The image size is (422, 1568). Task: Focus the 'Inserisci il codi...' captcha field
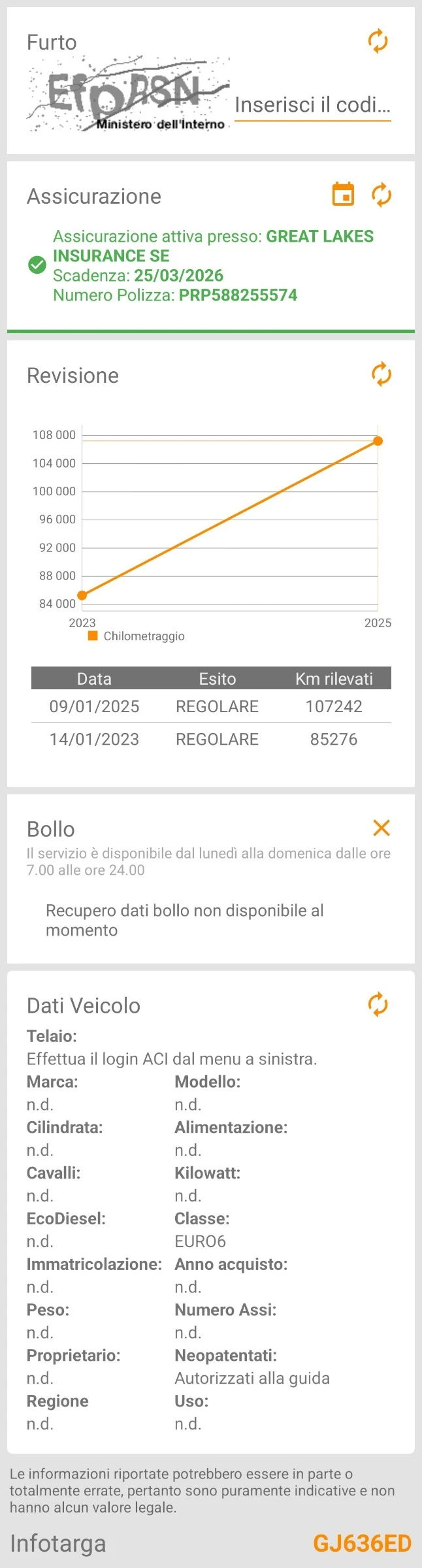point(312,105)
